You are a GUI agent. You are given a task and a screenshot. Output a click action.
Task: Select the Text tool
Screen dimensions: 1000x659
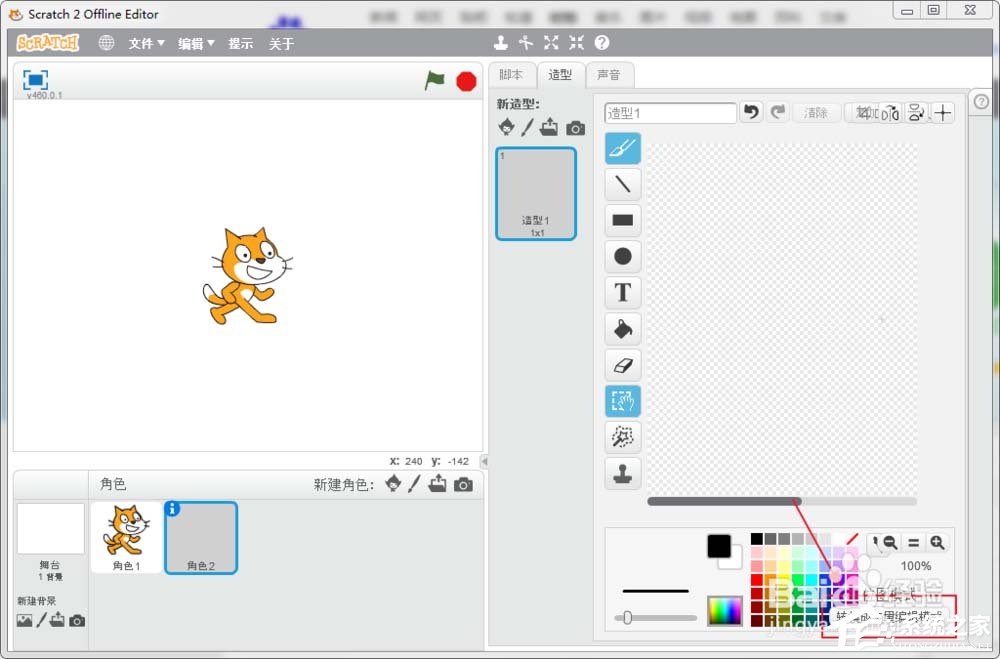(622, 292)
